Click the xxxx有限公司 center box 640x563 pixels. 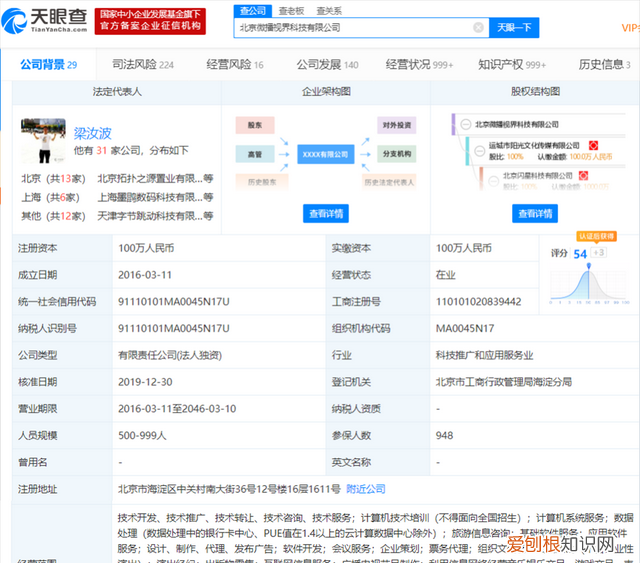(326, 154)
